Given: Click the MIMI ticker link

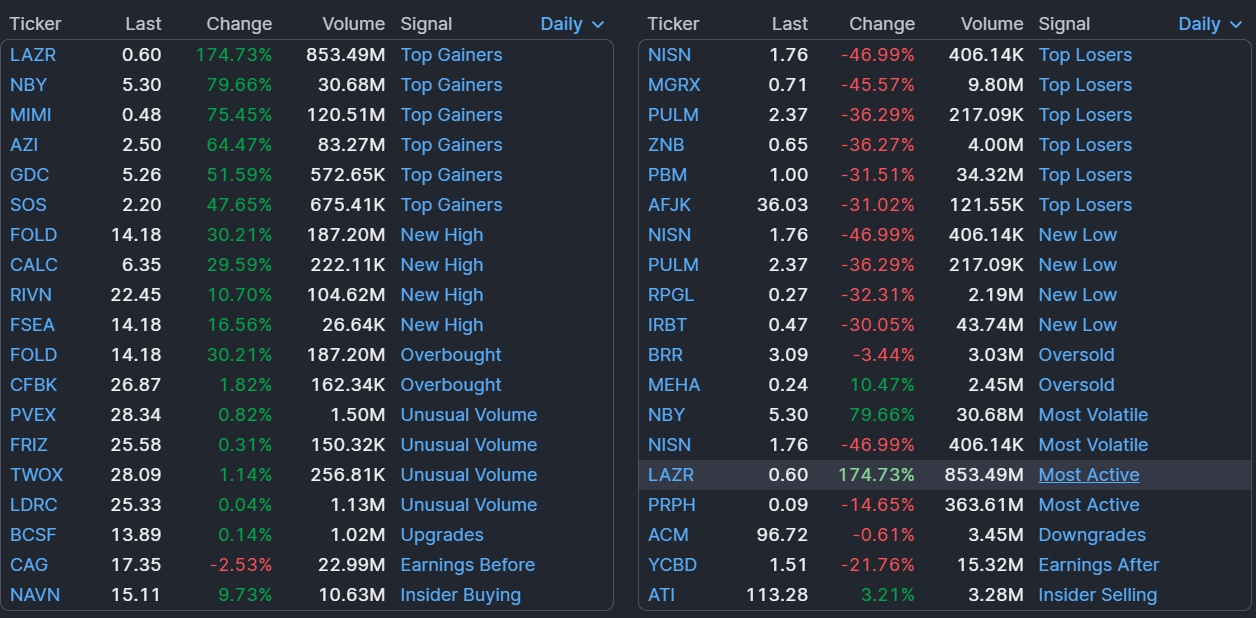Looking at the screenshot, I should [31, 115].
